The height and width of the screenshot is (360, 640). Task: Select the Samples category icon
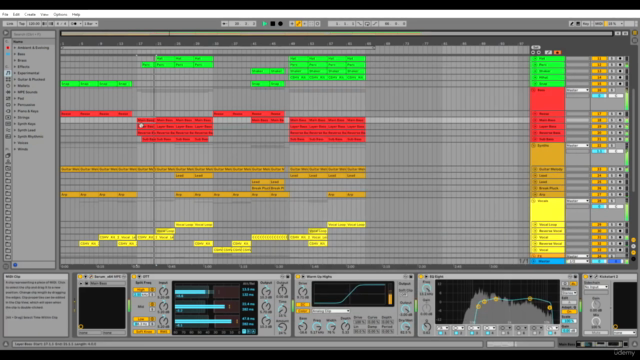coord(8,124)
